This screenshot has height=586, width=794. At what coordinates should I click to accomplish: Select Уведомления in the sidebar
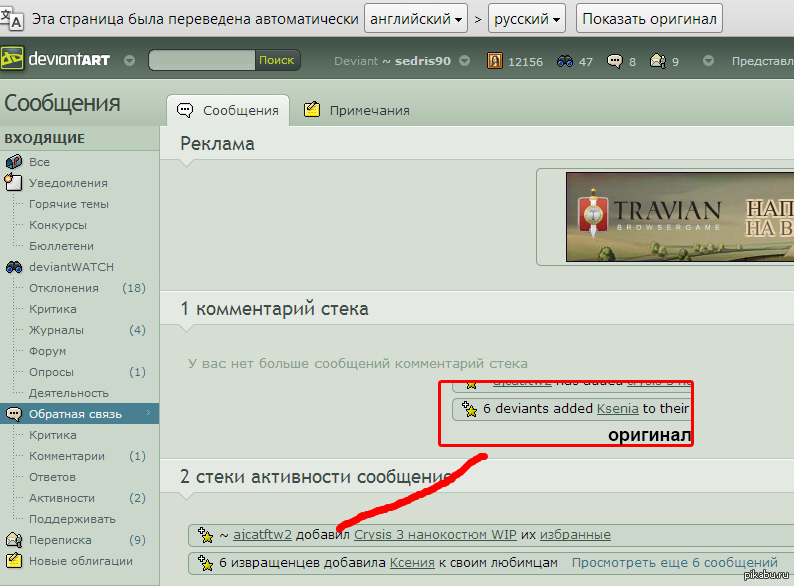point(68,183)
